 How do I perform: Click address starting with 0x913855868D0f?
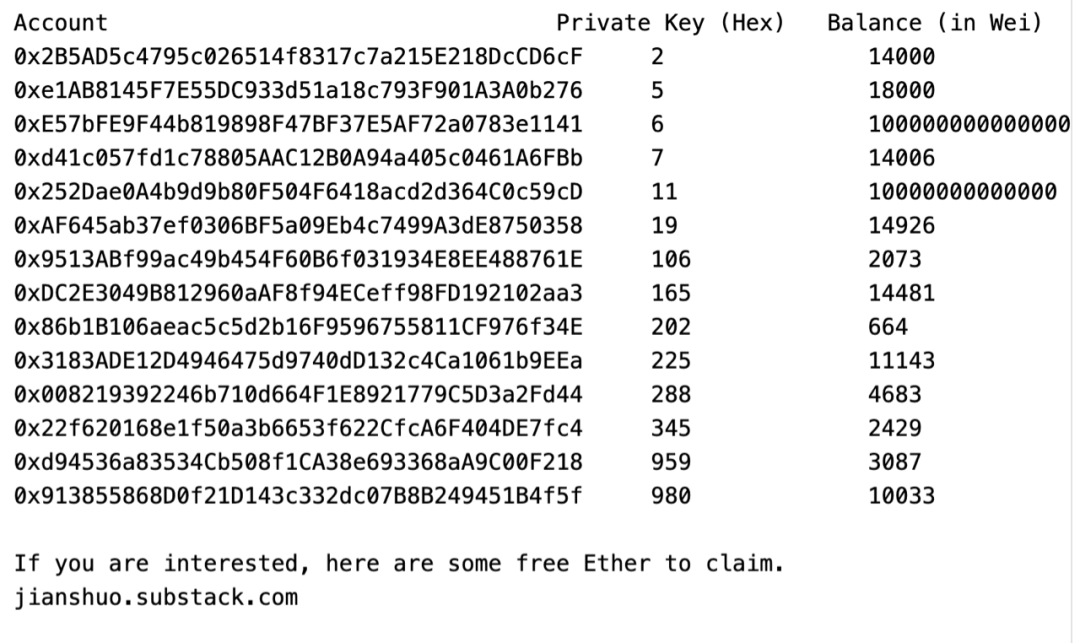pyautogui.click(x=298, y=496)
